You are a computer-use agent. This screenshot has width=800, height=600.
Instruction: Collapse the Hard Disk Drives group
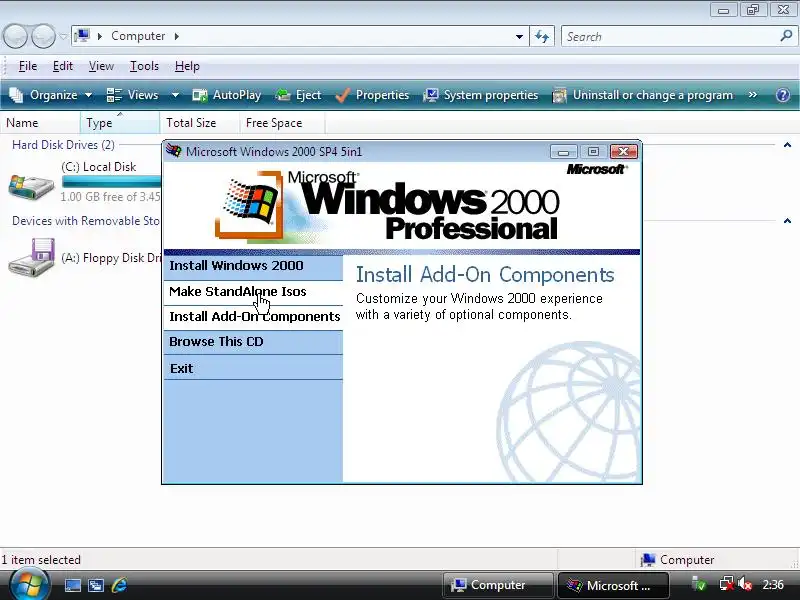click(x=787, y=145)
